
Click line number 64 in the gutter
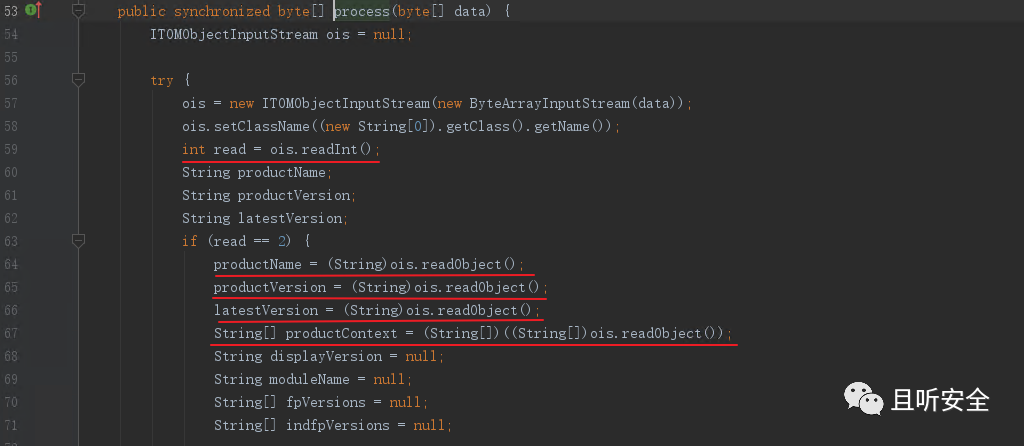(11, 264)
